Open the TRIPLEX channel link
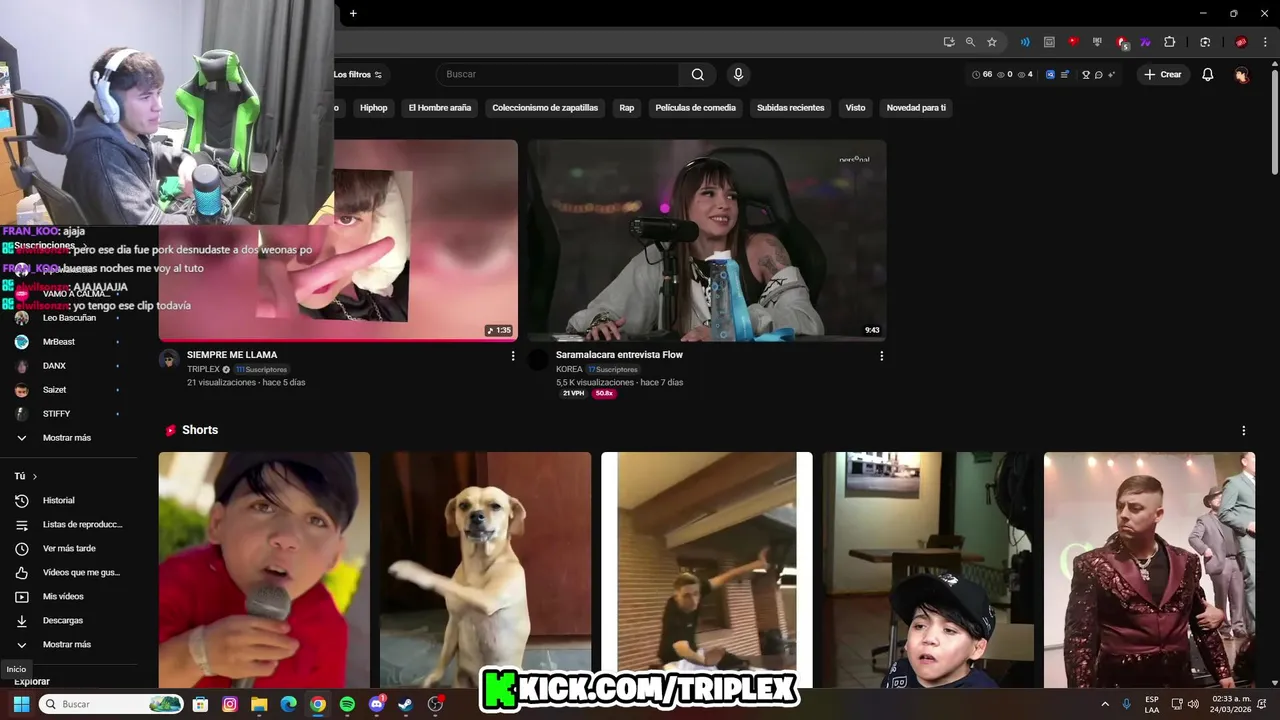1280x720 pixels. [x=203, y=369]
